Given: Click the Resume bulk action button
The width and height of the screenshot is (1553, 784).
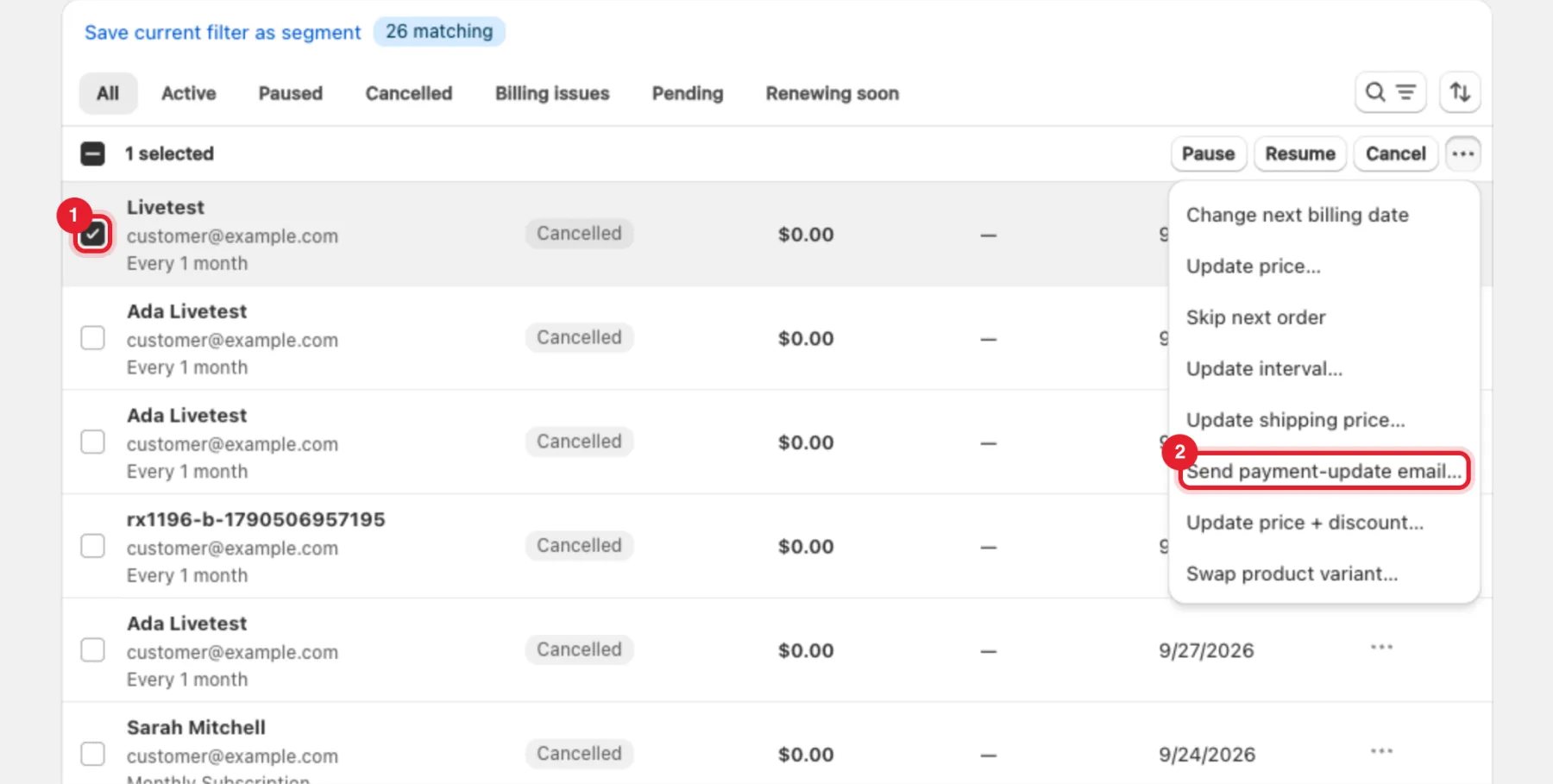Looking at the screenshot, I should pos(1299,154).
